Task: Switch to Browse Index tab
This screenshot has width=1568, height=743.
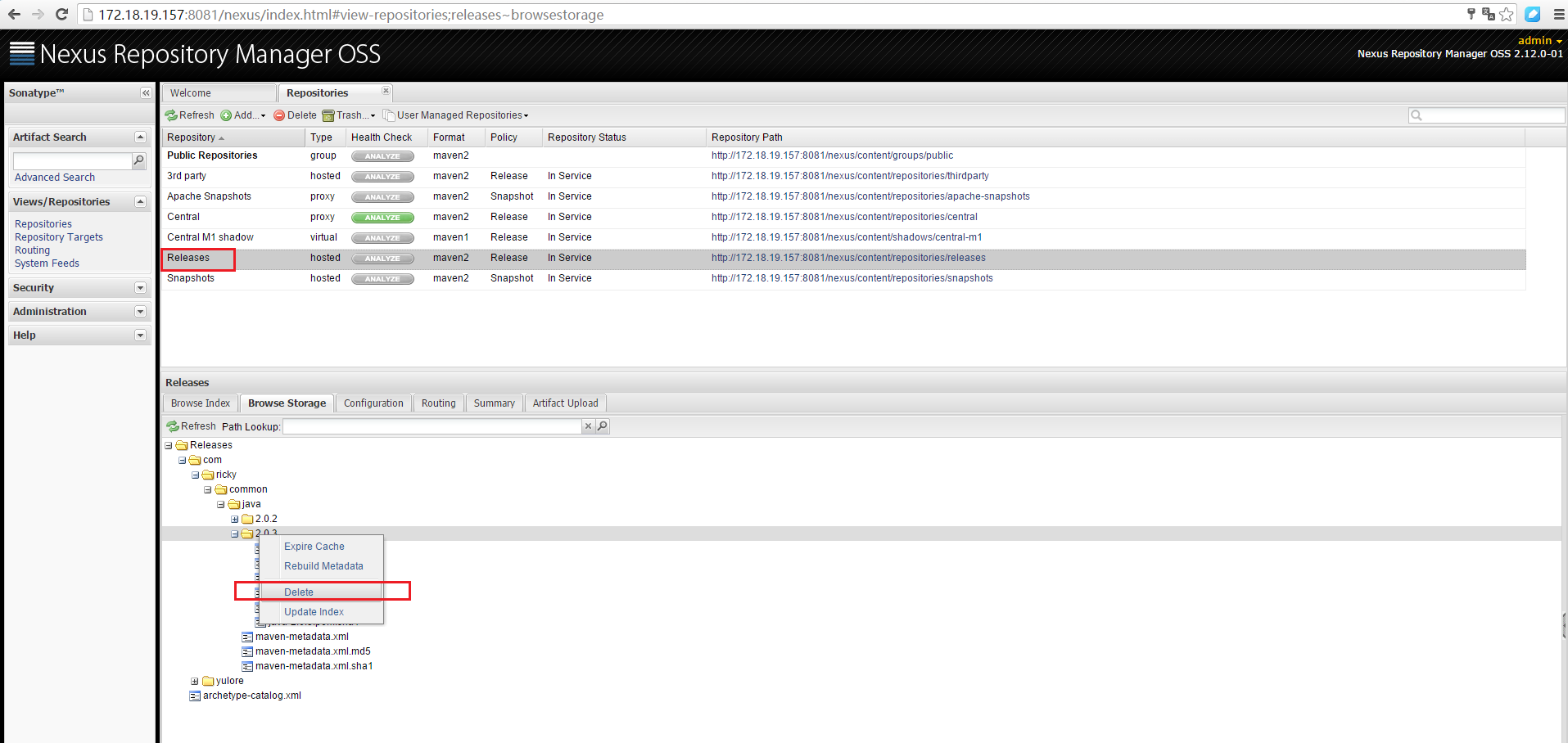Action: point(201,403)
